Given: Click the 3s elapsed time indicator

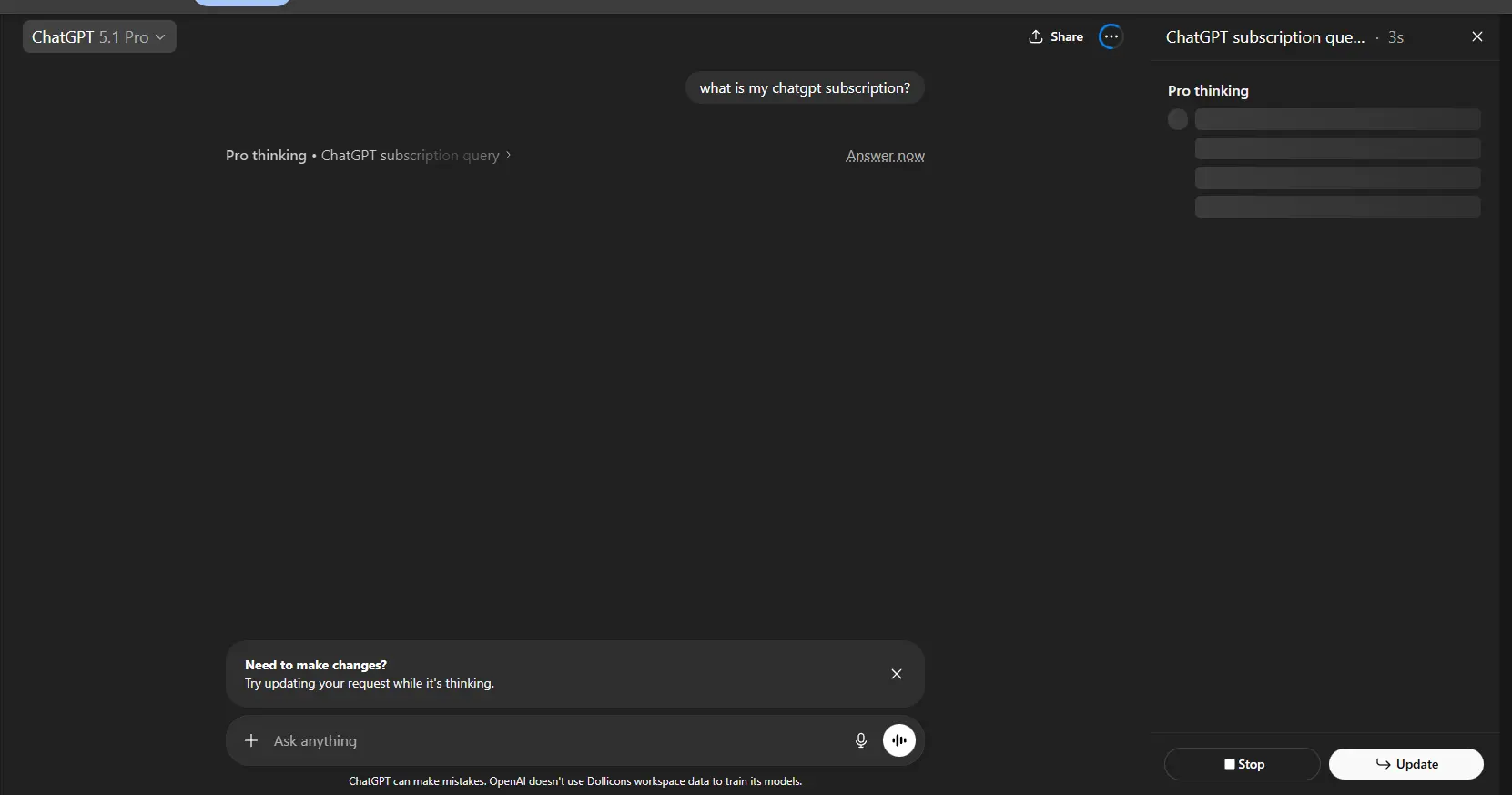Looking at the screenshot, I should tap(1395, 37).
